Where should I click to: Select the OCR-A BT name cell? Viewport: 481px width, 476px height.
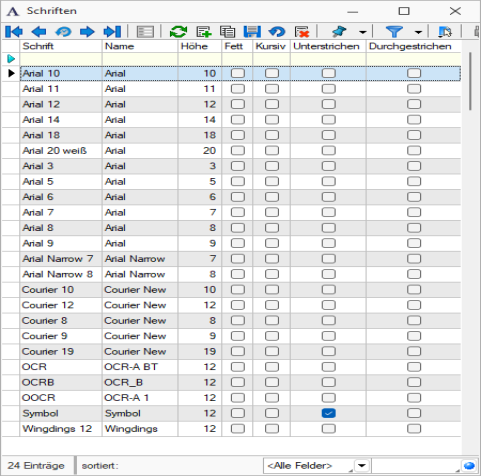[140, 367]
